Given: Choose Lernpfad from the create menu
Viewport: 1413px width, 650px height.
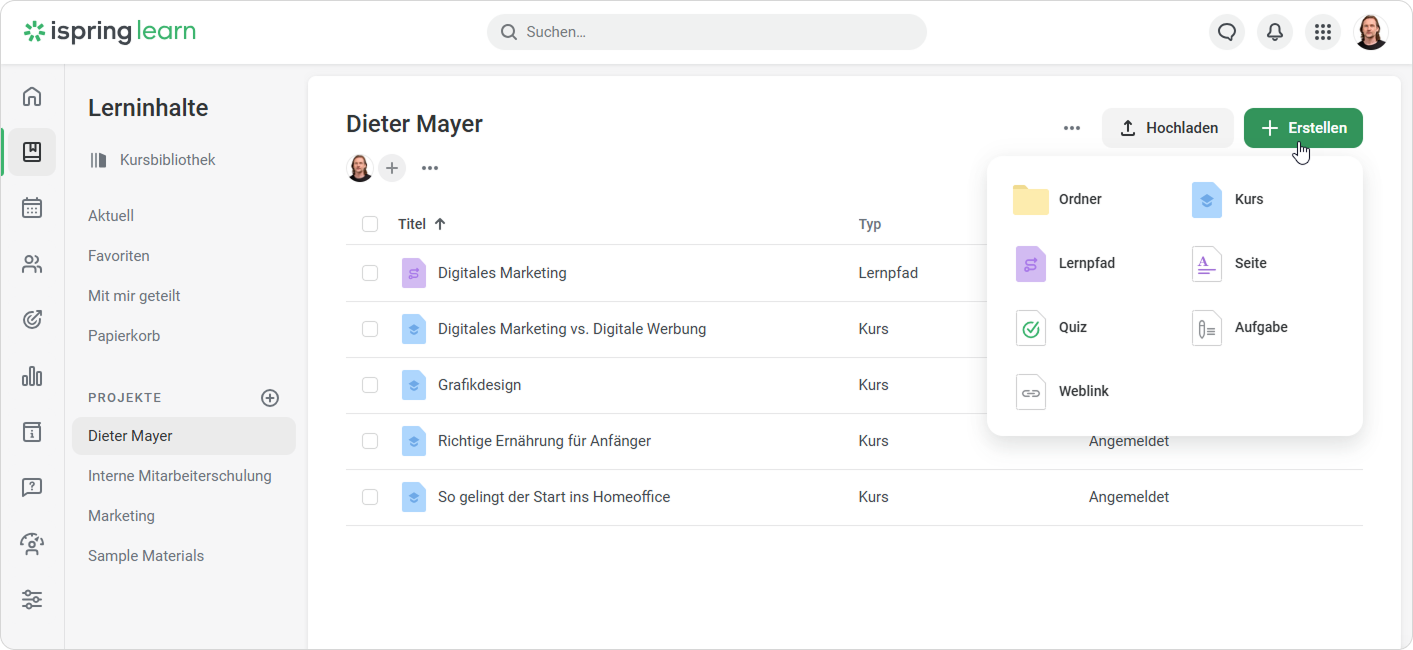Looking at the screenshot, I should (x=1086, y=263).
